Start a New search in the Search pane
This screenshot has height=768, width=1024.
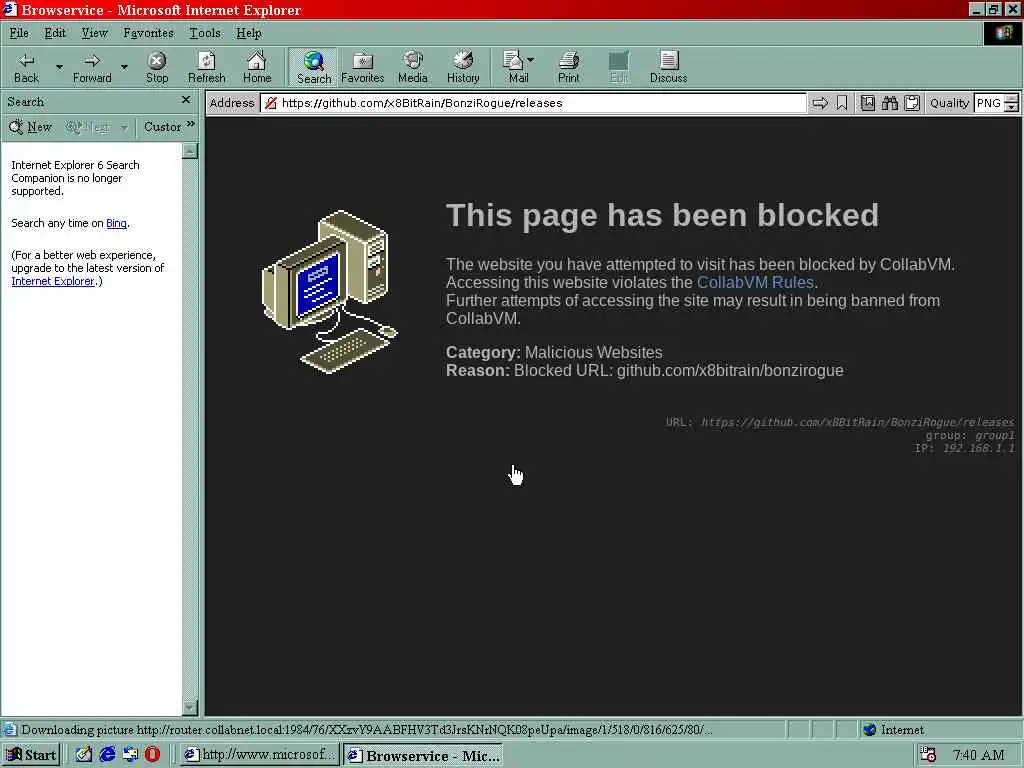point(31,127)
